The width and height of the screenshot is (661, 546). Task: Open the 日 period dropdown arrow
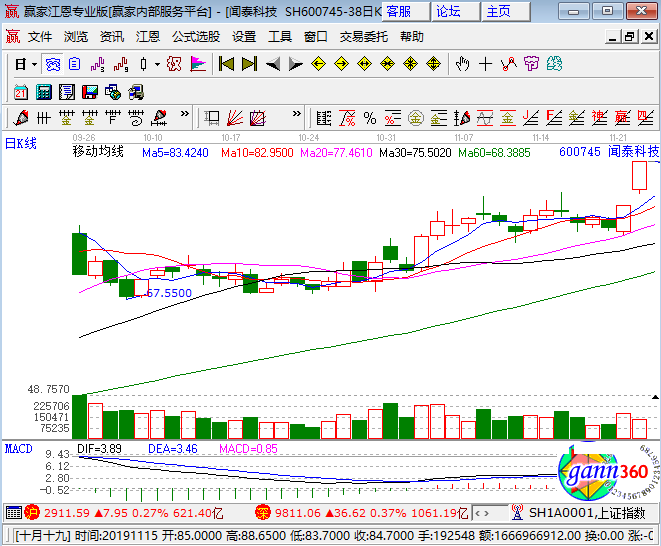(35, 65)
